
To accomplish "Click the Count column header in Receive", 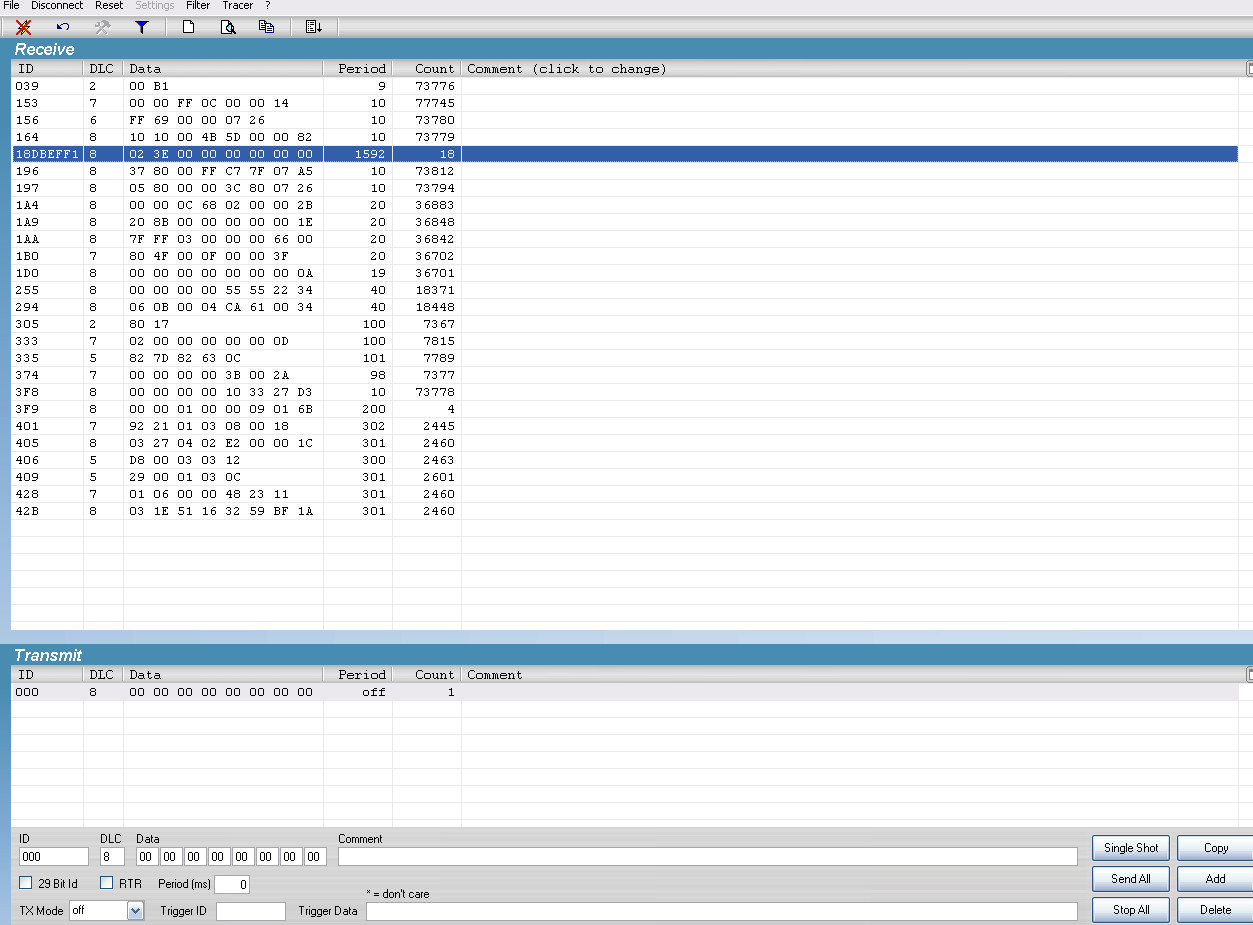I will 427,69.
